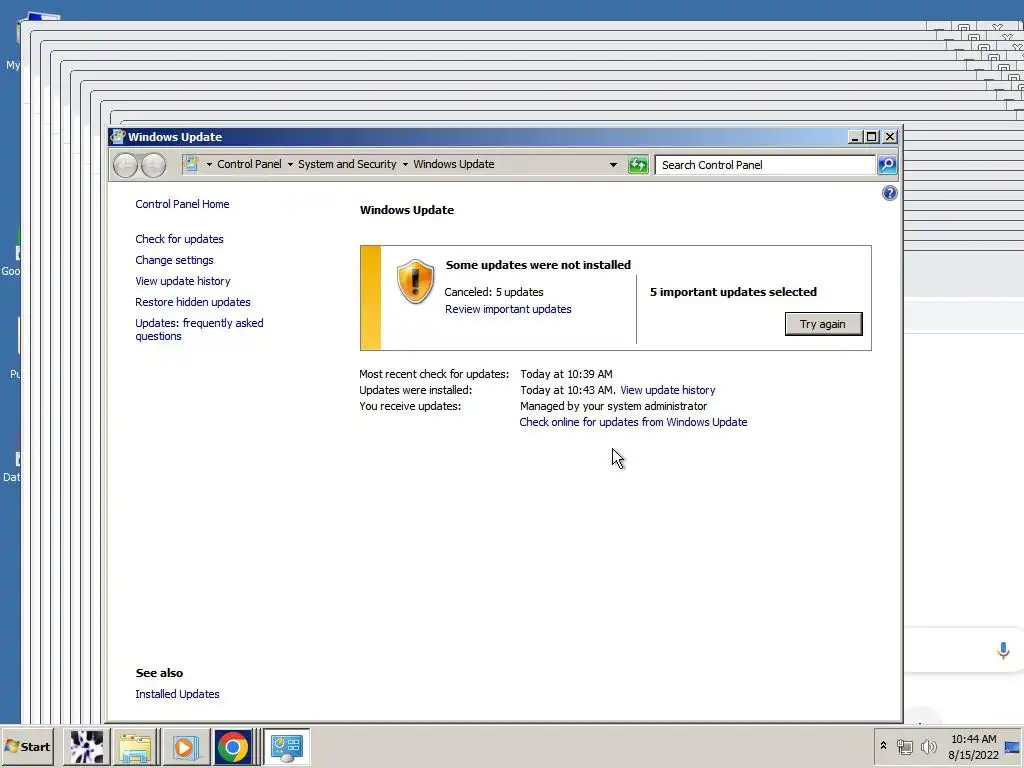Minimize the Windows Update window
Viewport: 1024px width, 768px height.
coord(855,136)
